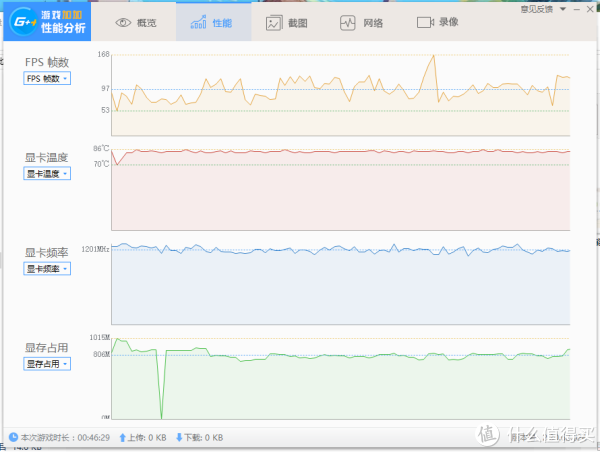
Task: Click the clock icon beside game duration
Action: pos(13,437)
